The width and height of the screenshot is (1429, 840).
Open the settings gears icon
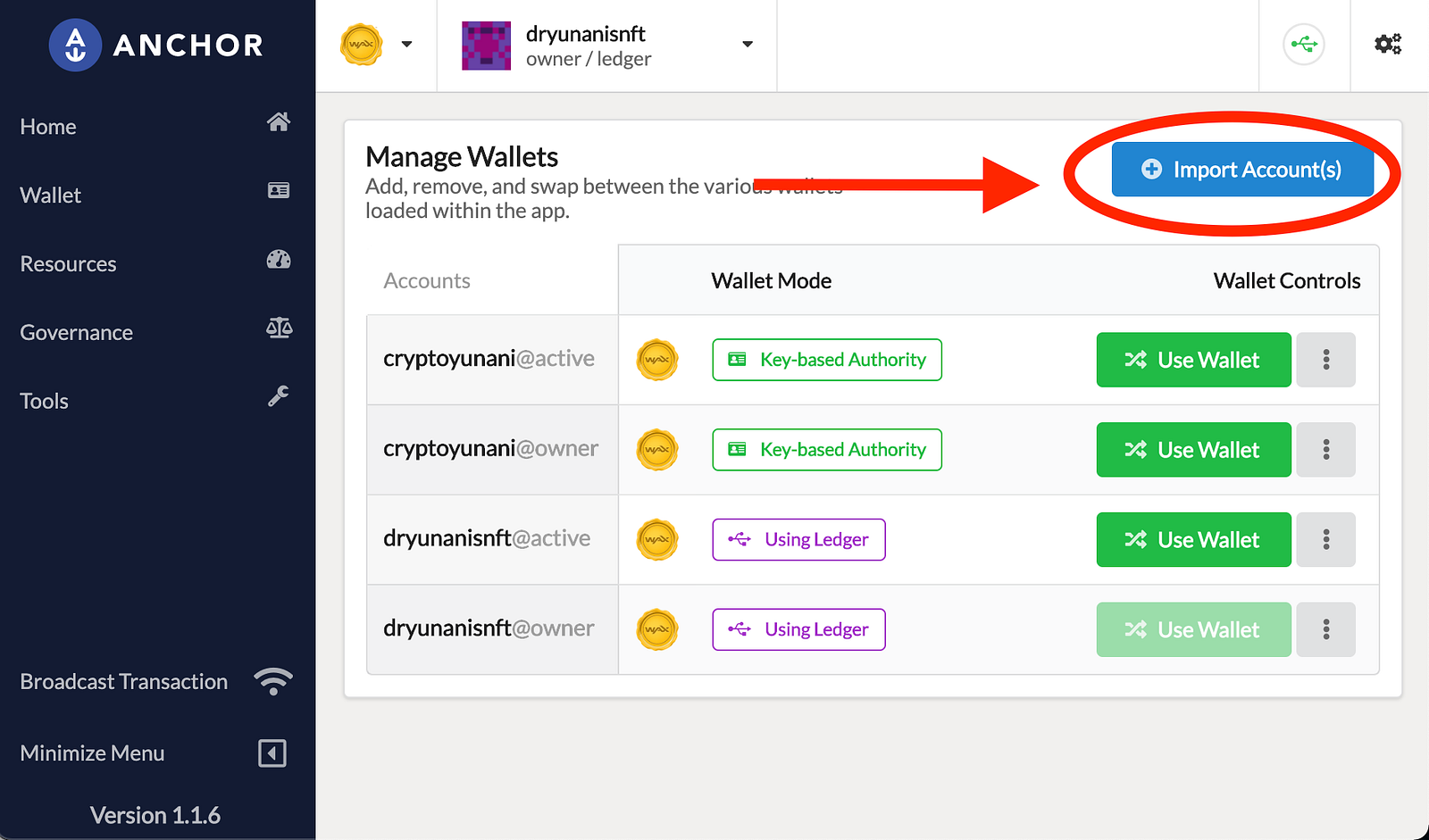tap(1387, 44)
